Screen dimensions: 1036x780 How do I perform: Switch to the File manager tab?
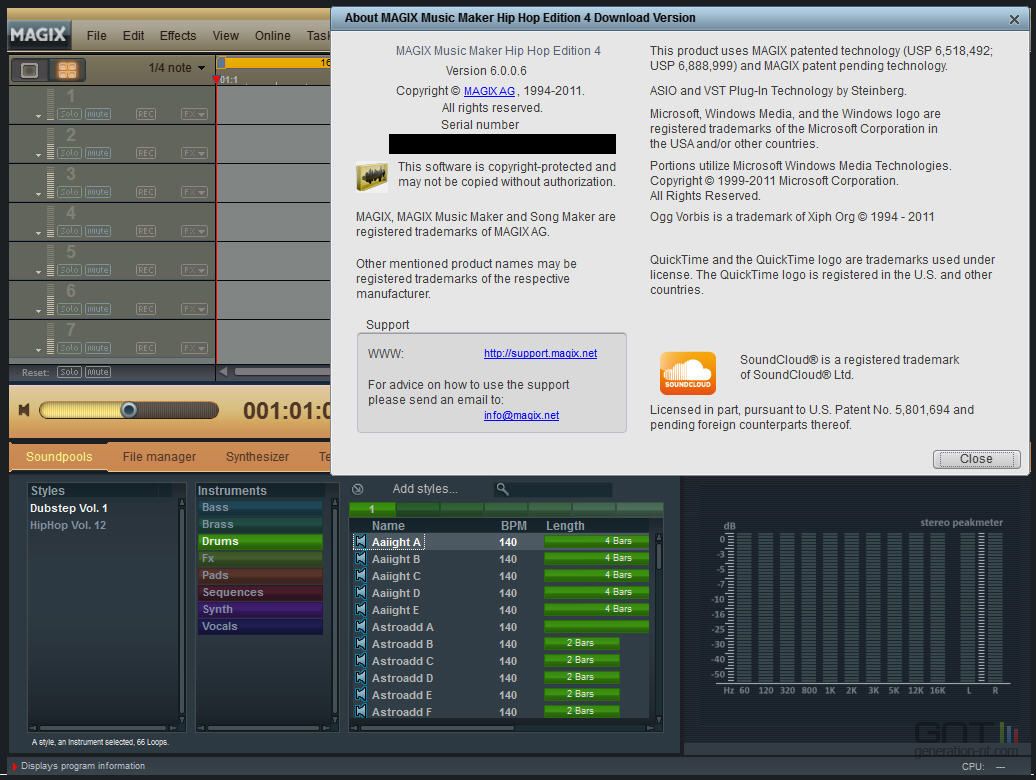[x=159, y=456]
